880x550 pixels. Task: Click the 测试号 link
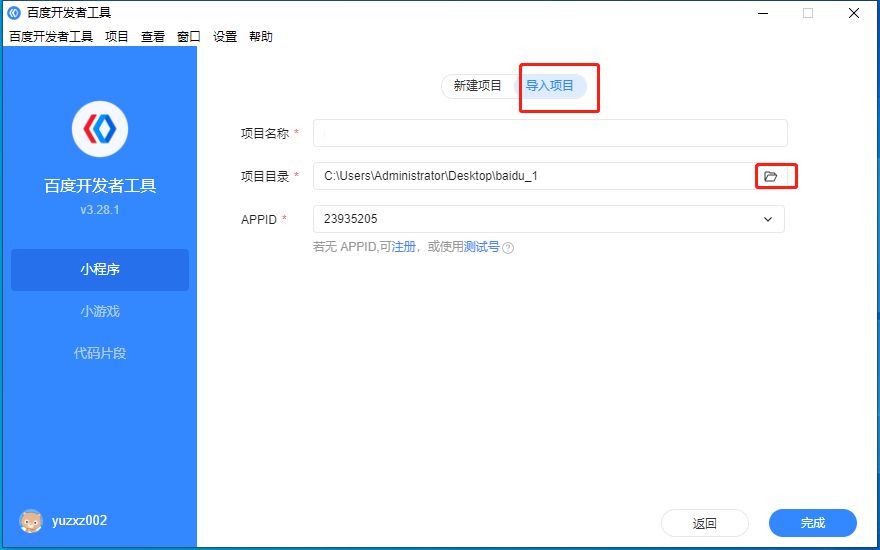click(x=481, y=247)
